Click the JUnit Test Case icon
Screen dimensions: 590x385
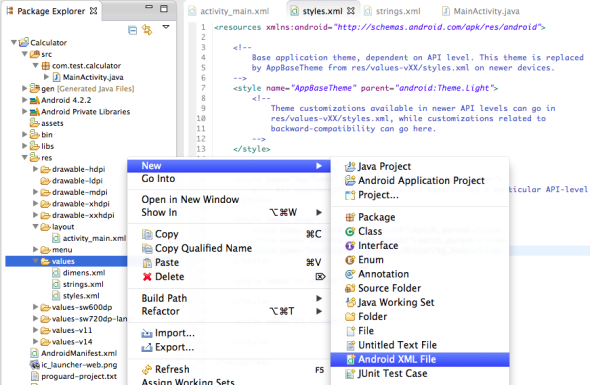tap(350, 374)
